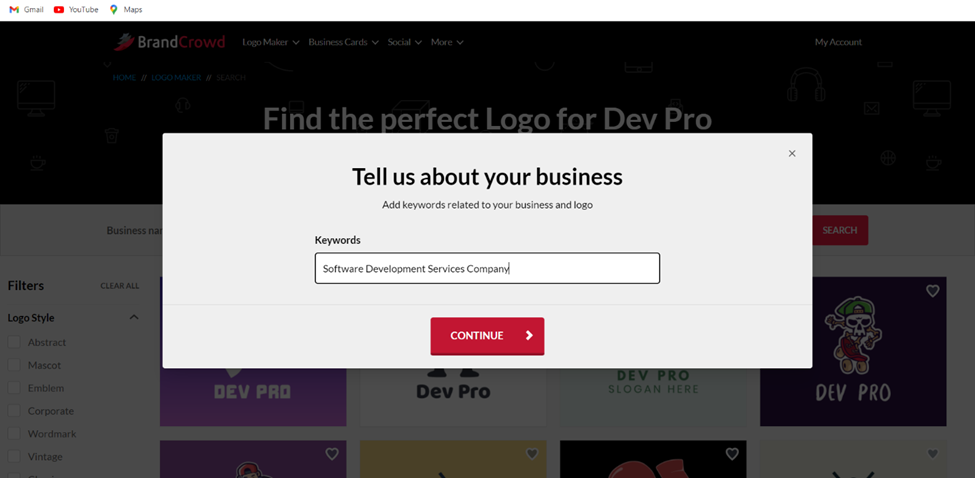Screen dimensions: 975x478
Task: Open the Business Cards dropdown menu
Action: [x=343, y=42]
